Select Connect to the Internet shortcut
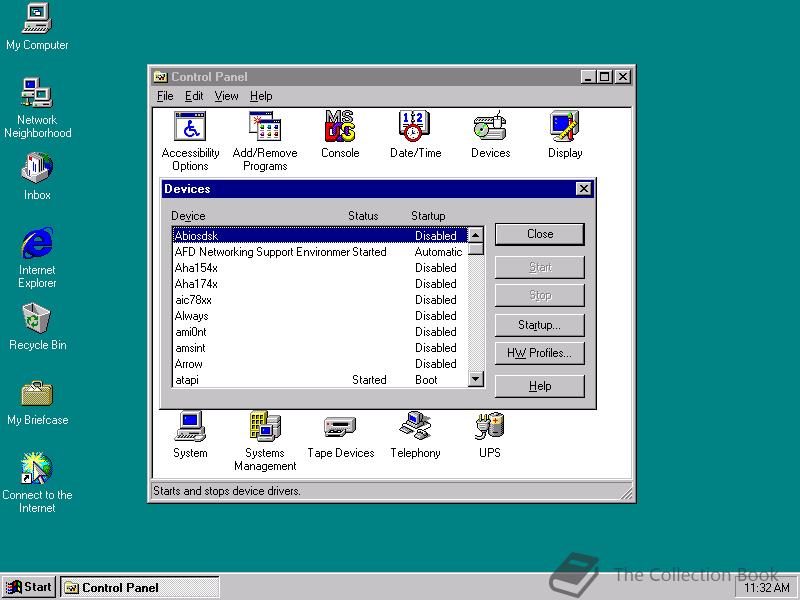800x600 pixels. pyautogui.click(x=37, y=483)
